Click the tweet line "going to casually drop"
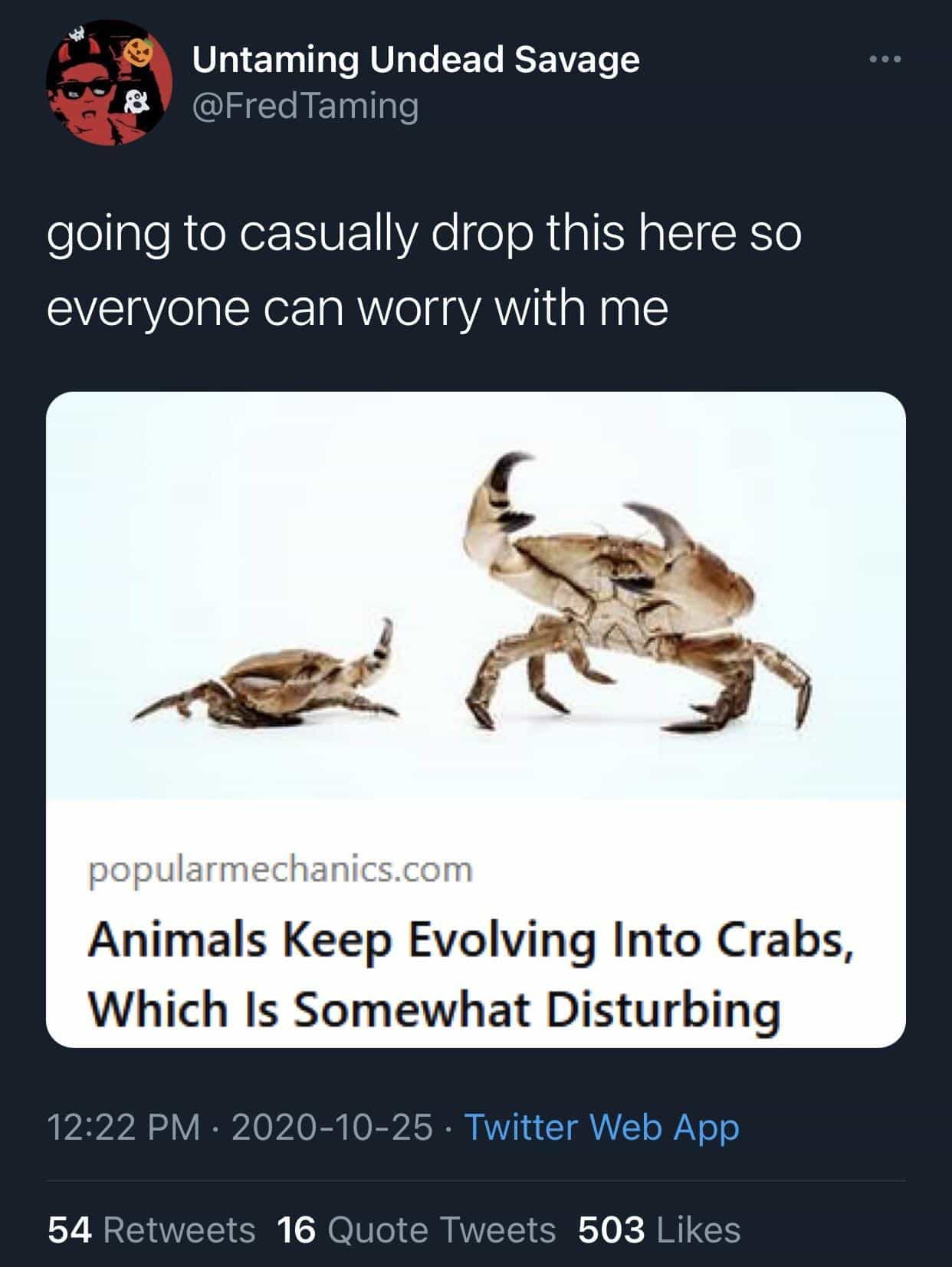The height and width of the screenshot is (1267, 952). (424, 233)
